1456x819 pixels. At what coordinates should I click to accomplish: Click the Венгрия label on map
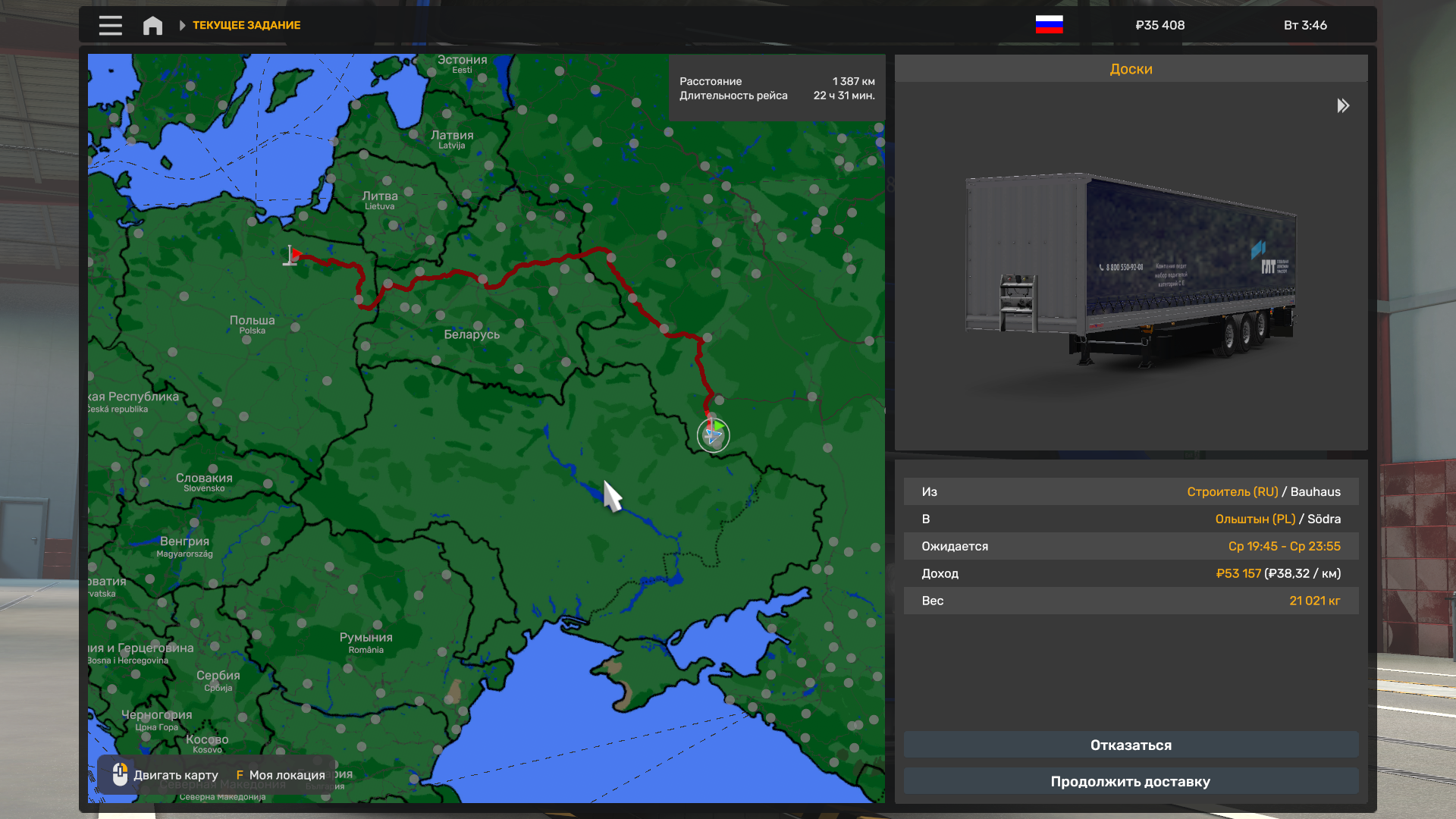[x=184, y=541]
